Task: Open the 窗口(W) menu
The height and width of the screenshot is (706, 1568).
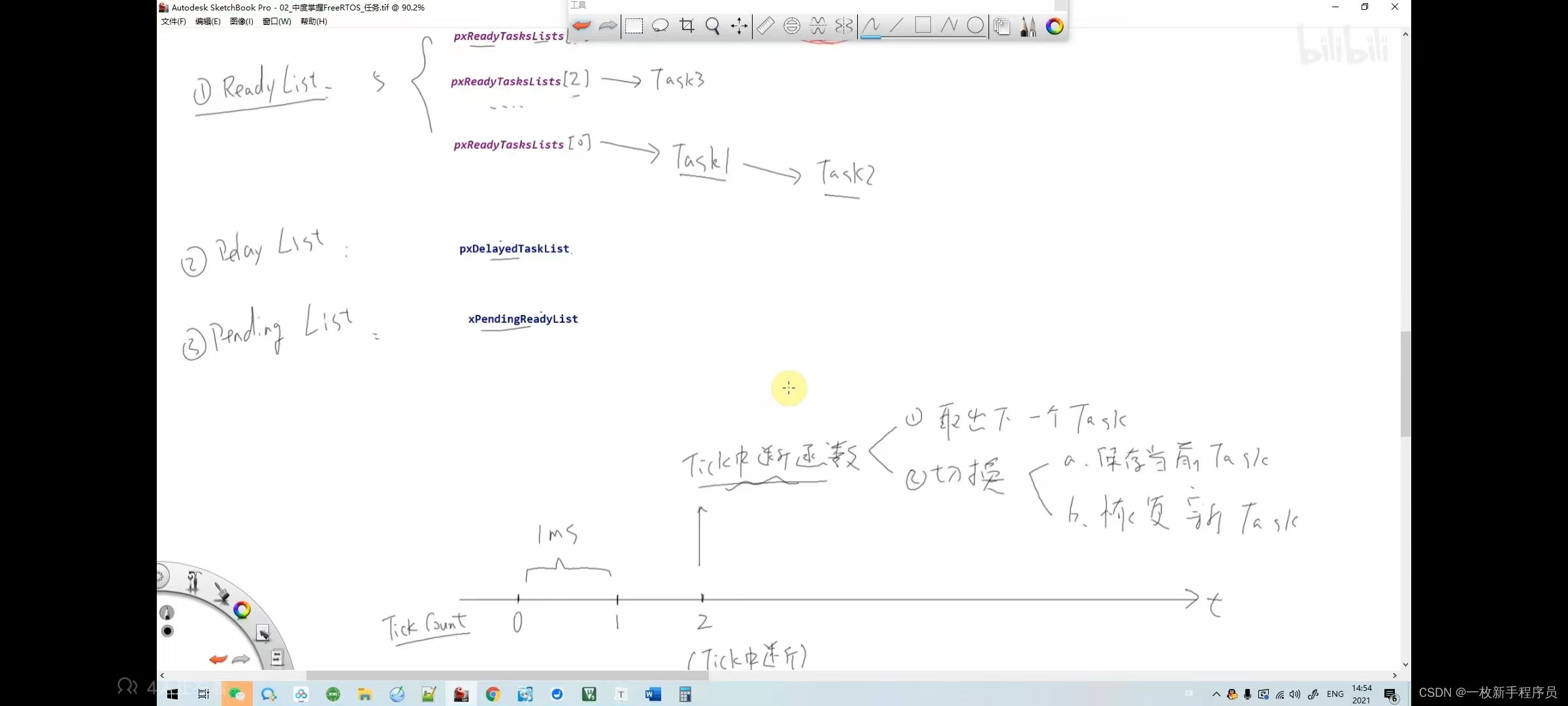Action: 277,22
